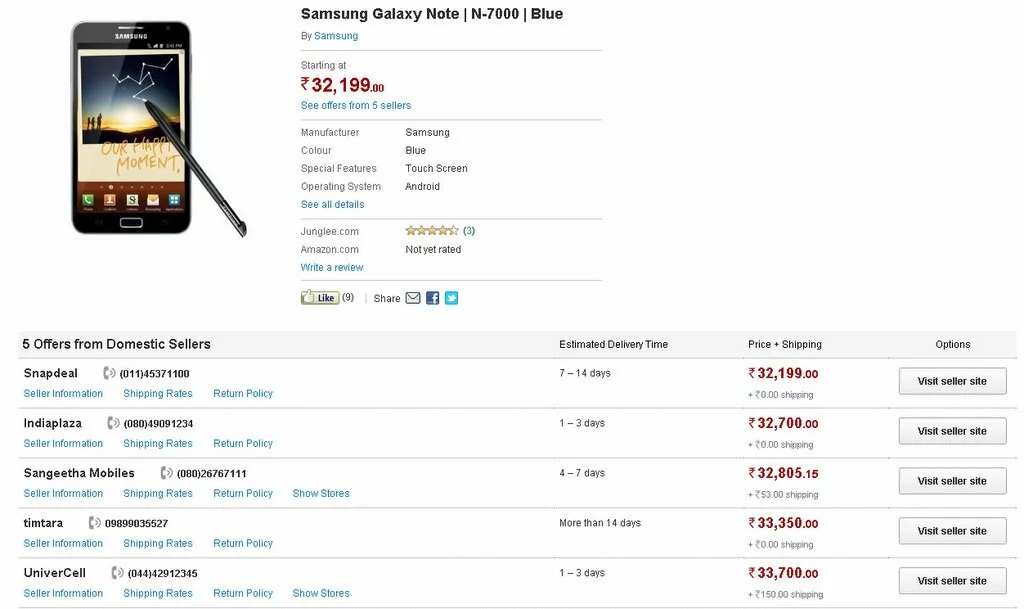Viewport: 1024px width, 609px height.
Task: Open Write a review link
Action: (x=332, y=268)
